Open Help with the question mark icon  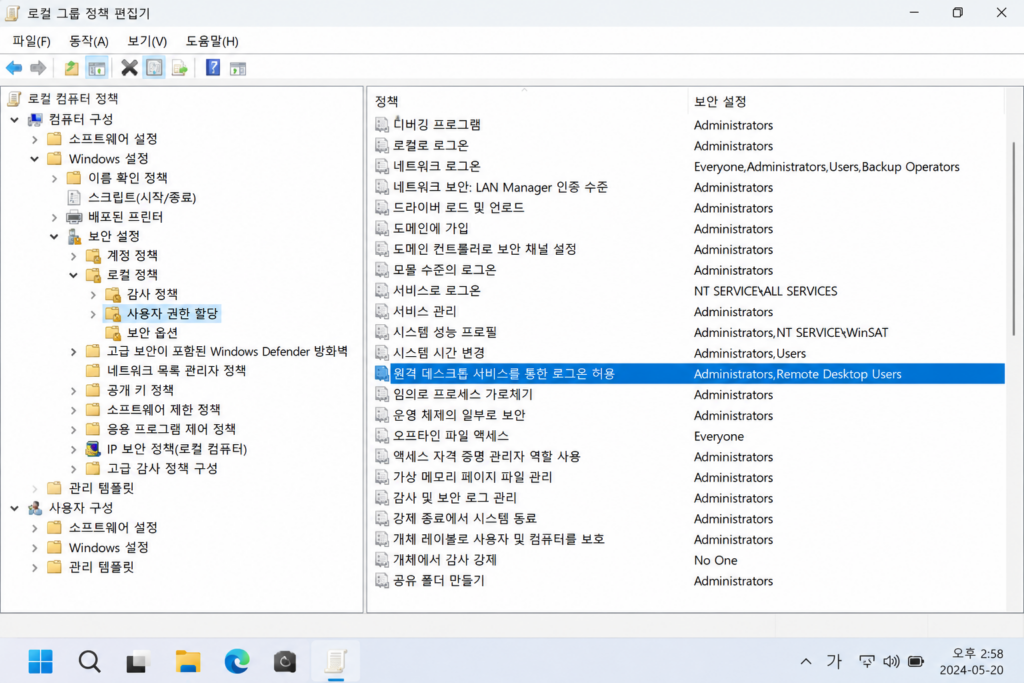coord(213,68)
